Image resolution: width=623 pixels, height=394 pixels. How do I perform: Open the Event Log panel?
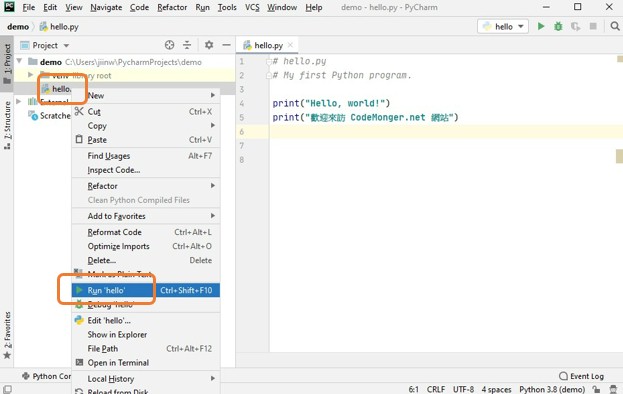pyautogui.click(x=581, y=376)
